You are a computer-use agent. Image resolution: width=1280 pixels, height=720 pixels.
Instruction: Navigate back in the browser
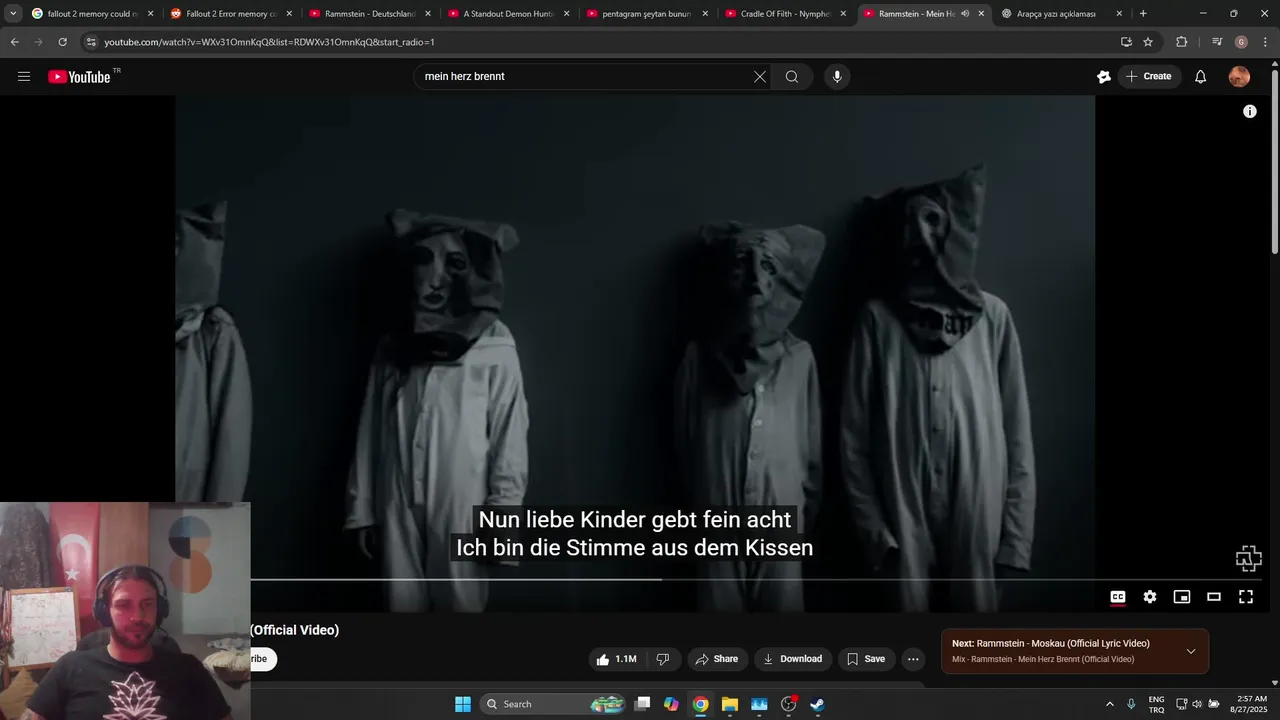pos(14,42)
